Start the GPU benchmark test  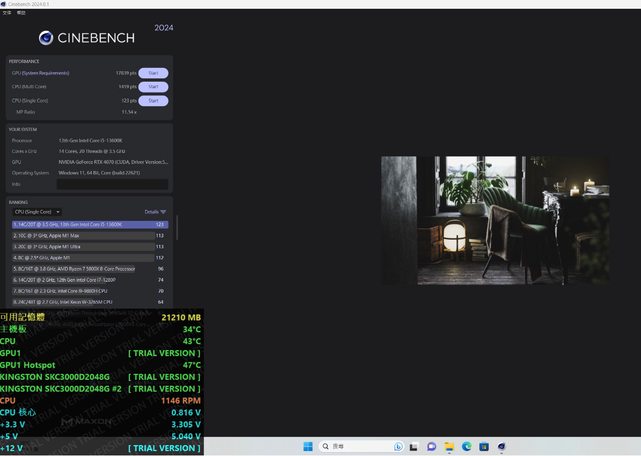tap(153, 73)
